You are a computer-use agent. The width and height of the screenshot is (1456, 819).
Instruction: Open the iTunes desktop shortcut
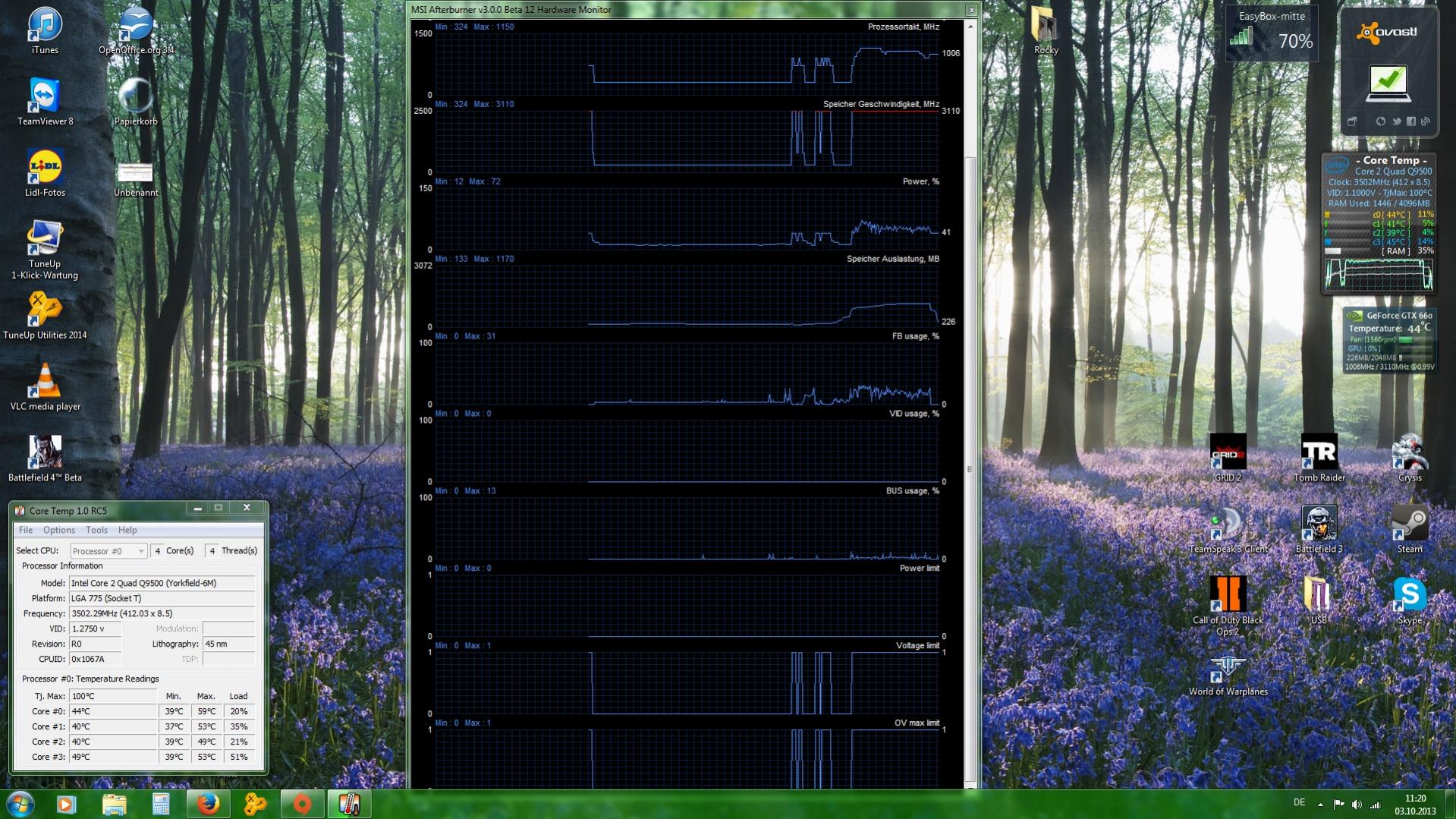pyautogui.click(x=45, y=32)
